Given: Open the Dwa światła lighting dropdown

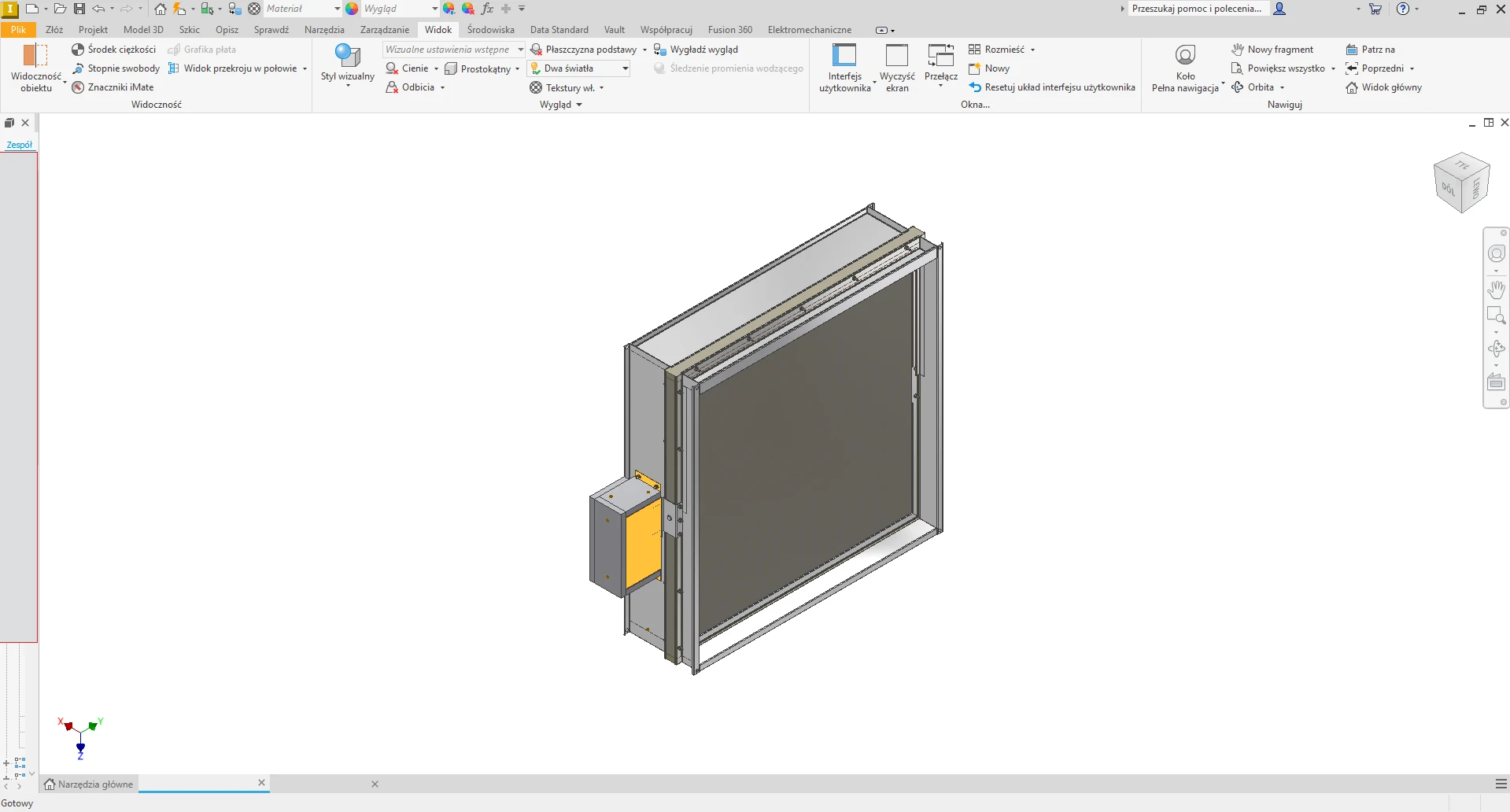Looking at the screenshot, I should point(626,68).
